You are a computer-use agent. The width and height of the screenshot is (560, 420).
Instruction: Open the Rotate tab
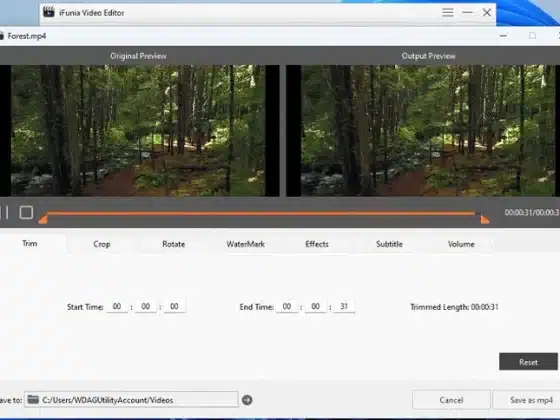174,244
